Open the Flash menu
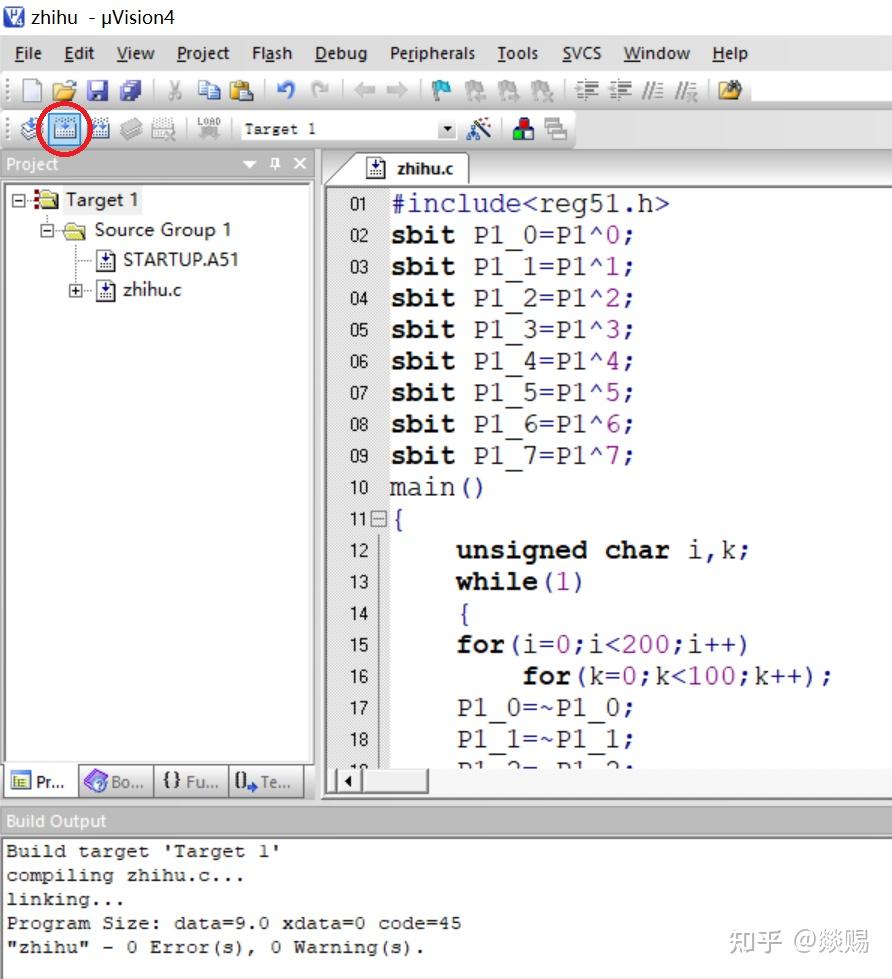 [272, 54]
